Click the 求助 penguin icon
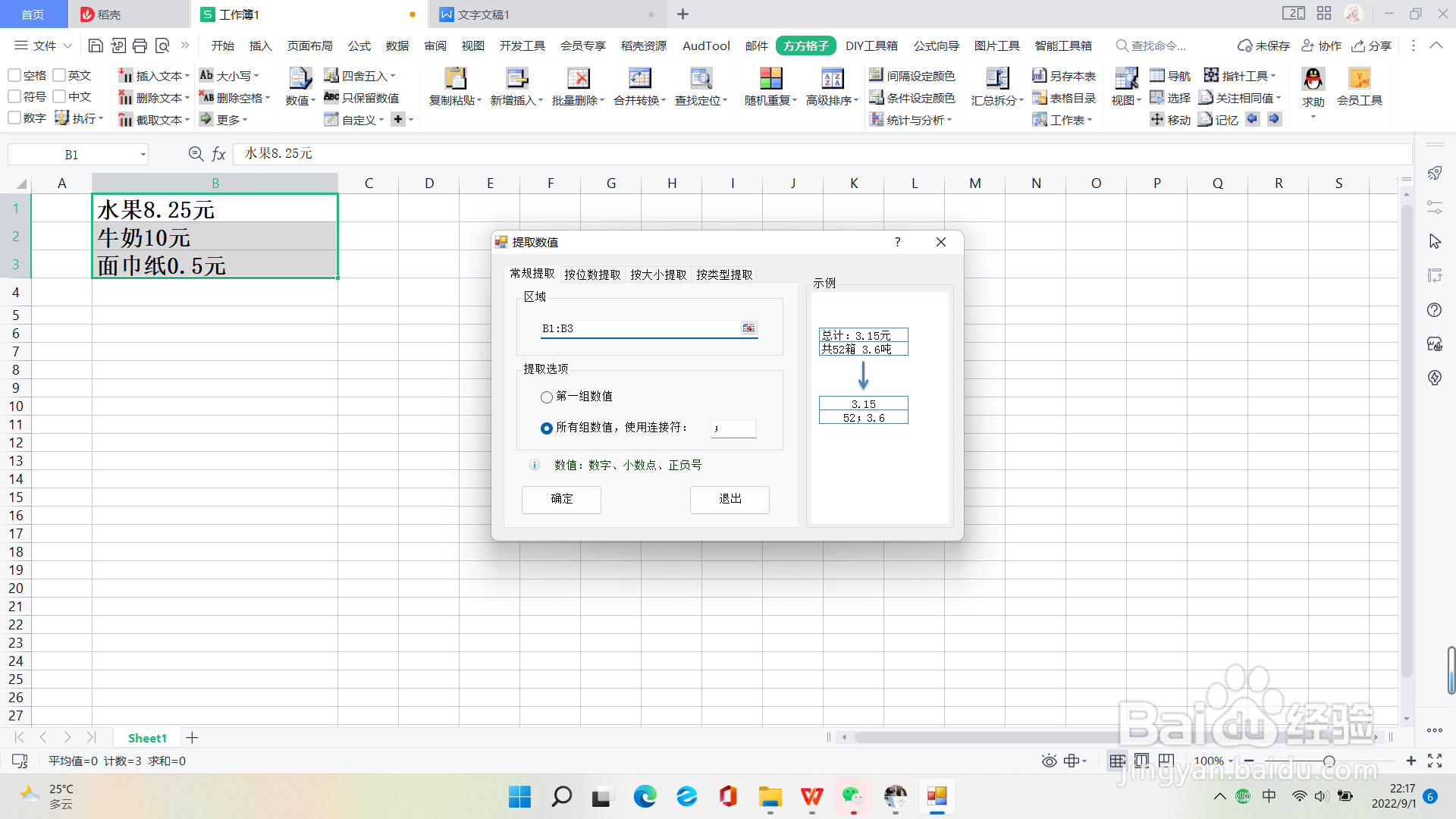Image resolution: width=1456 pixels, height=819 pixels. [x=1313, y=79]
